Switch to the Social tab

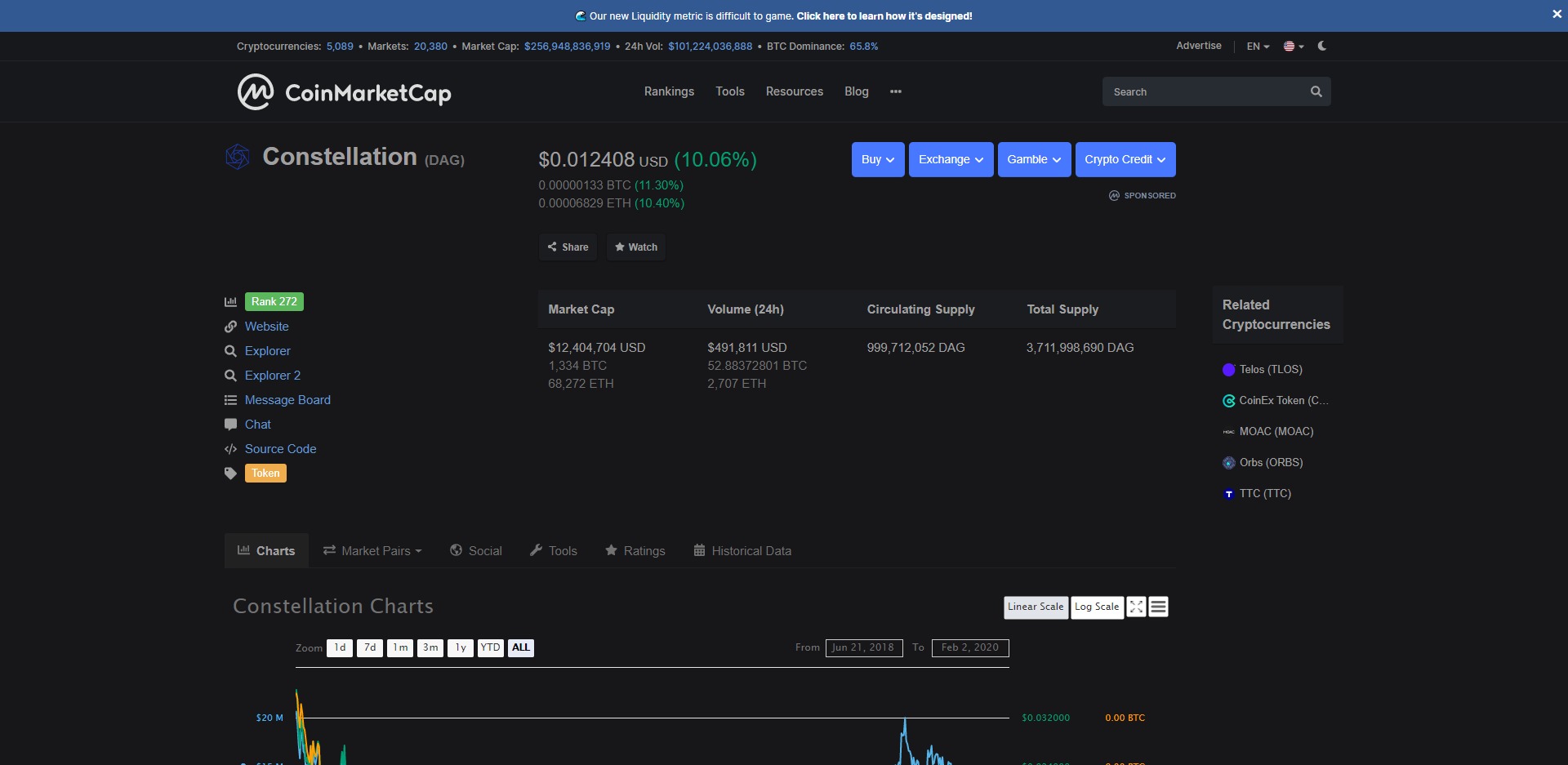click(x=476, y=550)
